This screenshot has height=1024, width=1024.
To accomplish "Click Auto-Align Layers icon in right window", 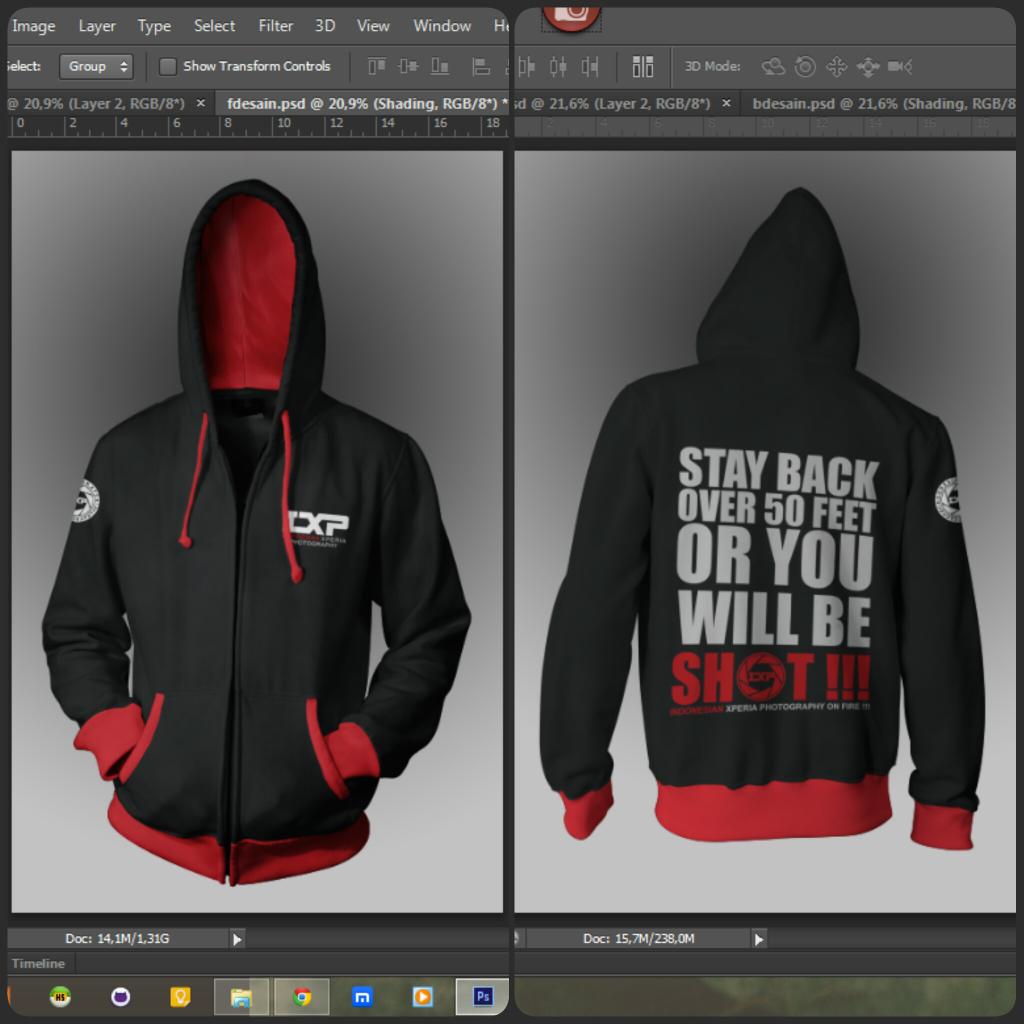I will (643, 66).
